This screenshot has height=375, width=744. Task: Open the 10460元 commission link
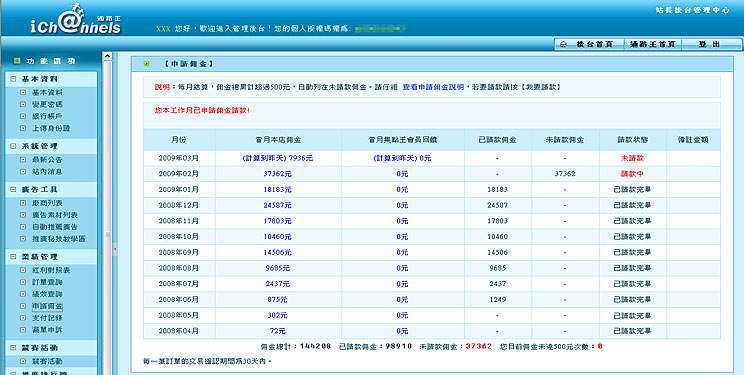[x=278, y=236]
